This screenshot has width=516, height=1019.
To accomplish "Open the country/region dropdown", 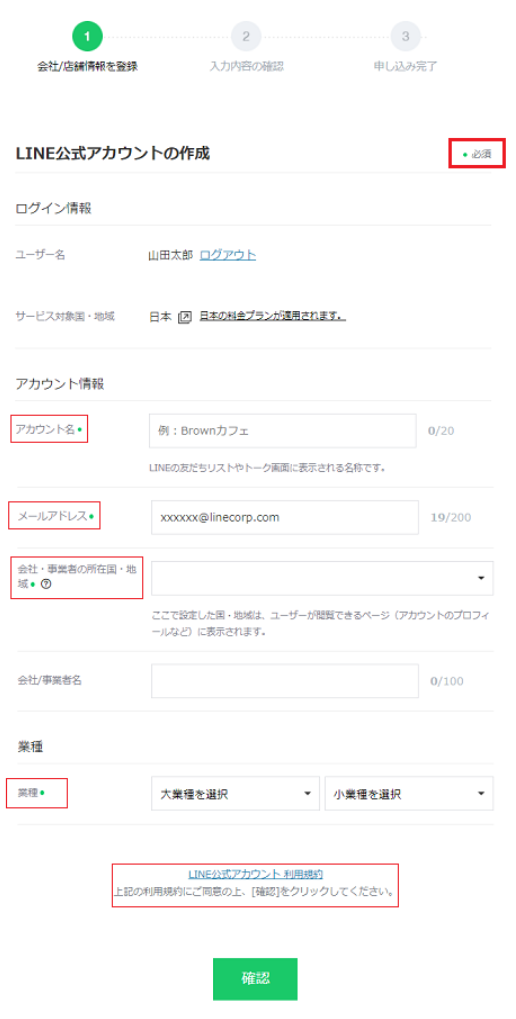I will point(322,578).
